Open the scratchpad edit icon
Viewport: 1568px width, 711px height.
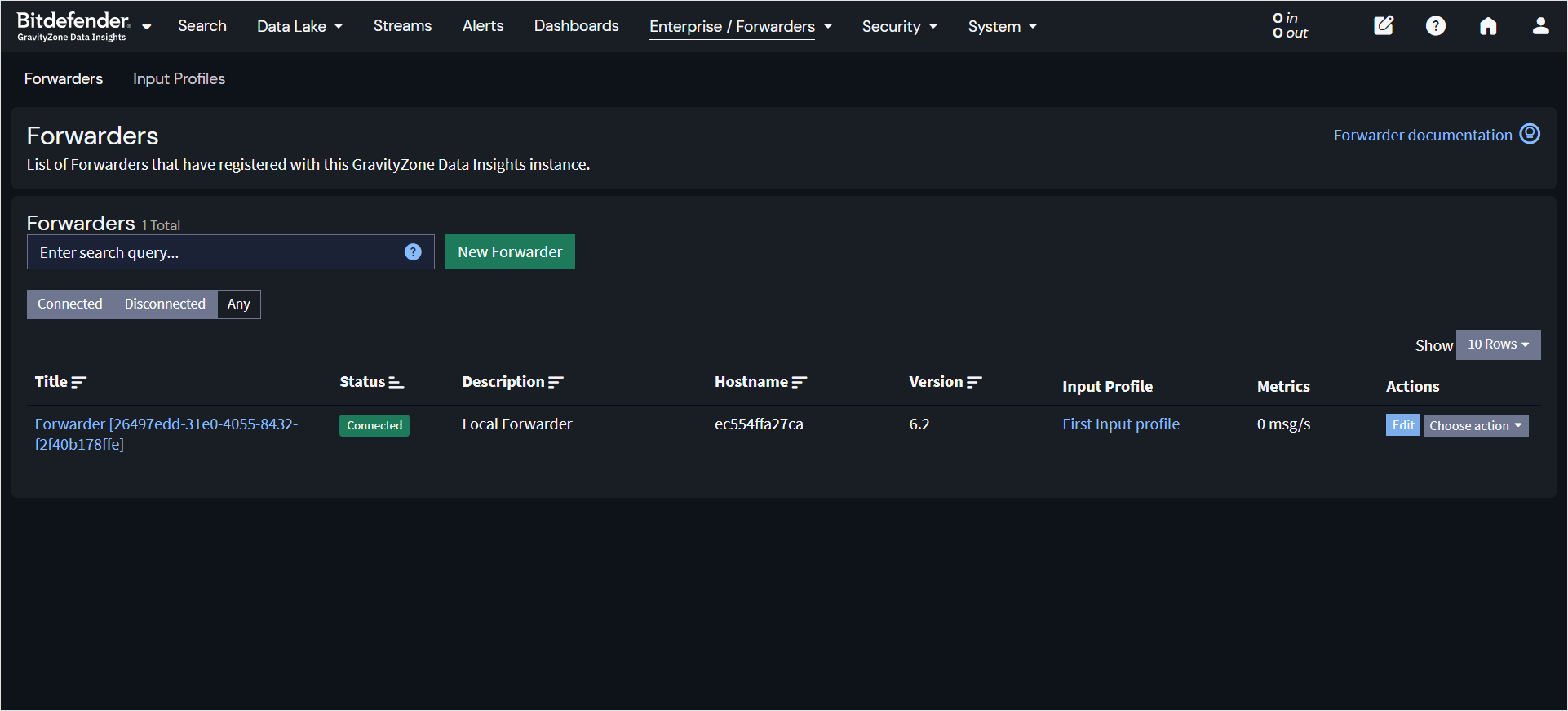tap(1384, 26)
